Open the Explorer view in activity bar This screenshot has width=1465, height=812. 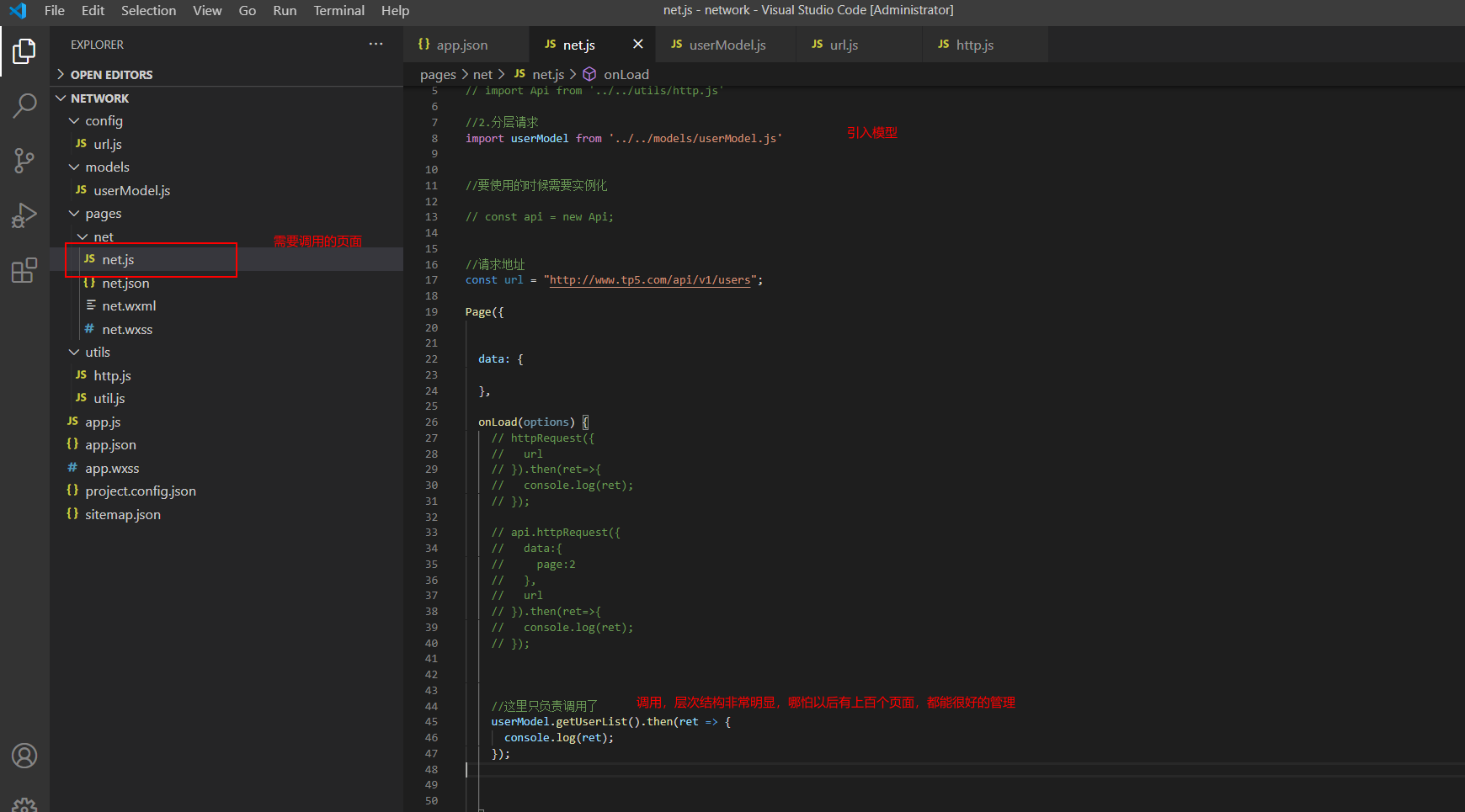click(24, 51)
